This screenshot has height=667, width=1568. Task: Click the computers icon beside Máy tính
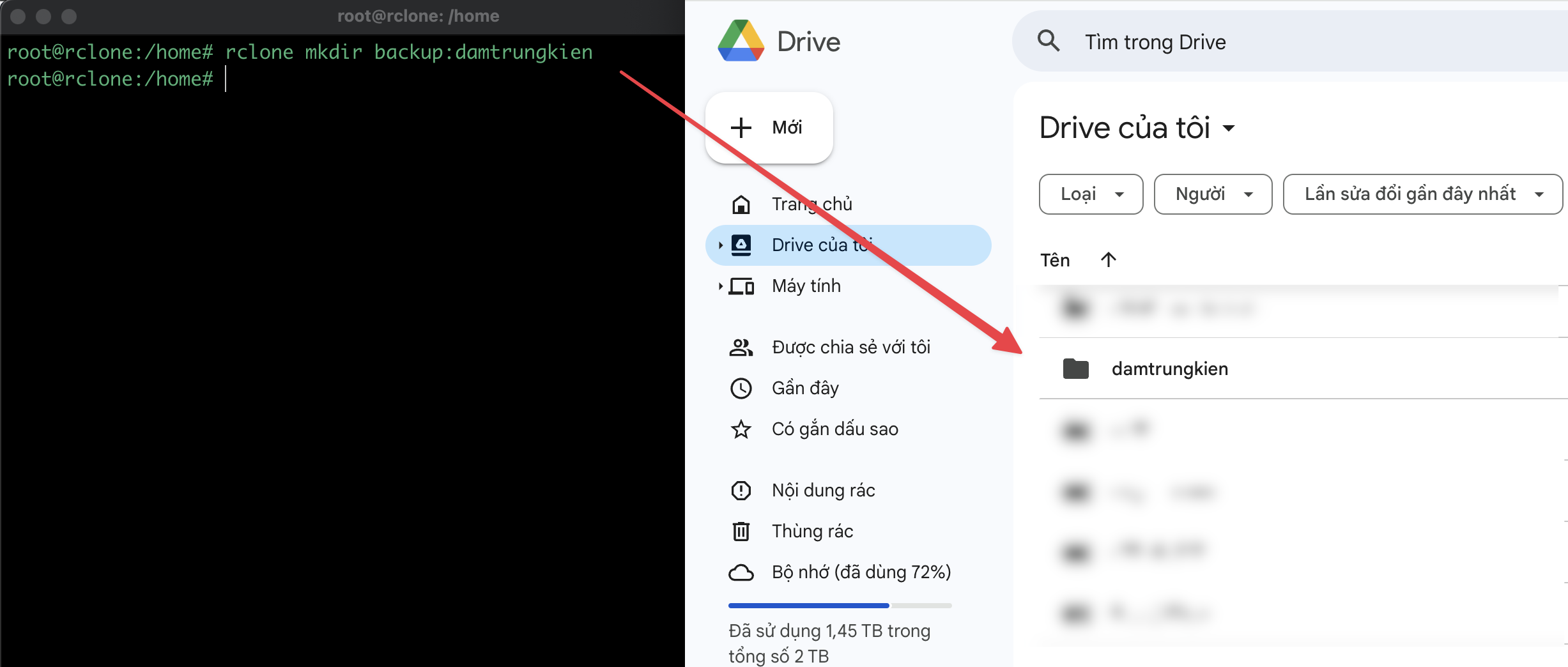point(742,286)
